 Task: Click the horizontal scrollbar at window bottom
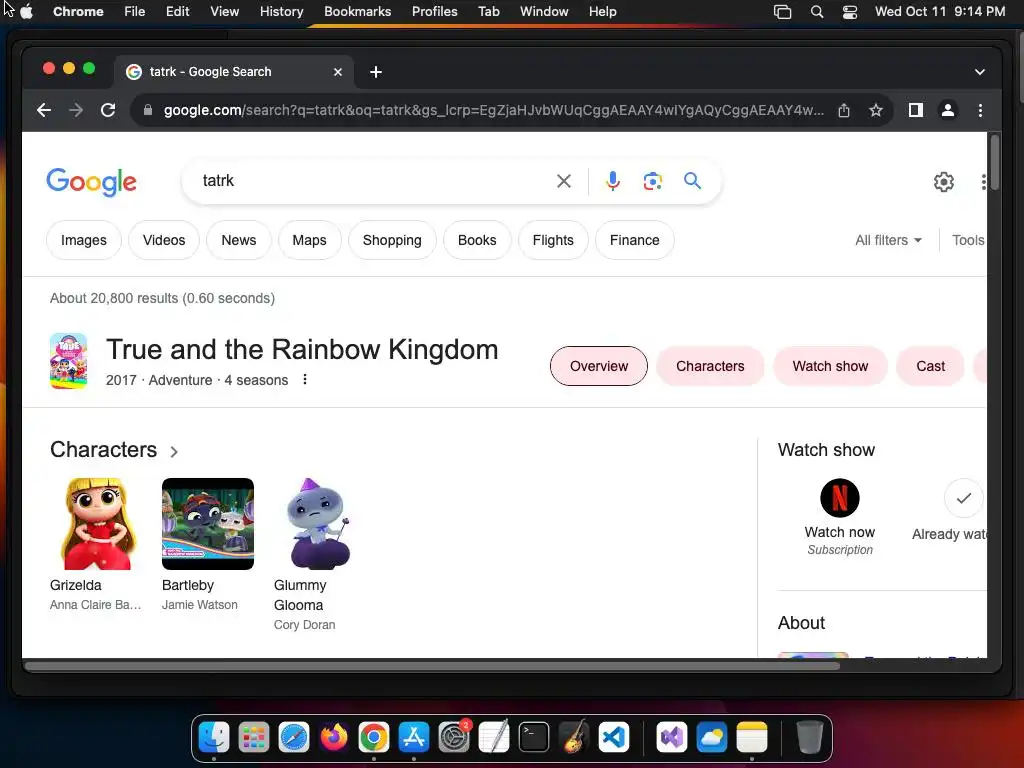[x=432, y=666]
